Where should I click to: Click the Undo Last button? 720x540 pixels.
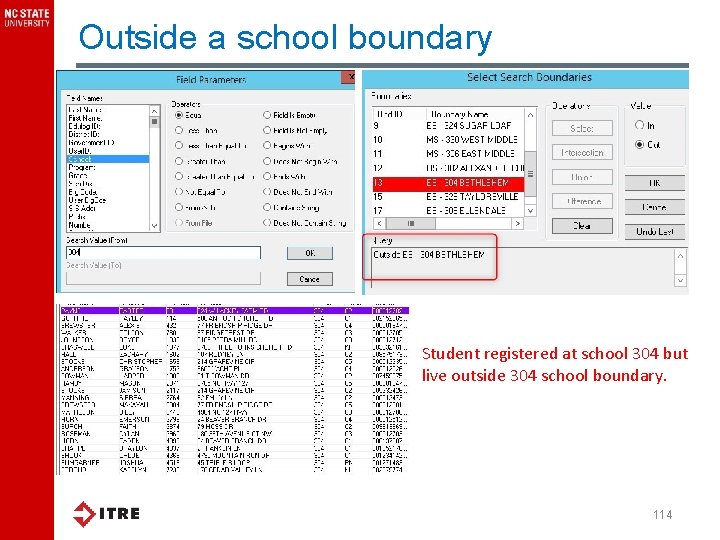pyautogui.click(x=655, y=232)
